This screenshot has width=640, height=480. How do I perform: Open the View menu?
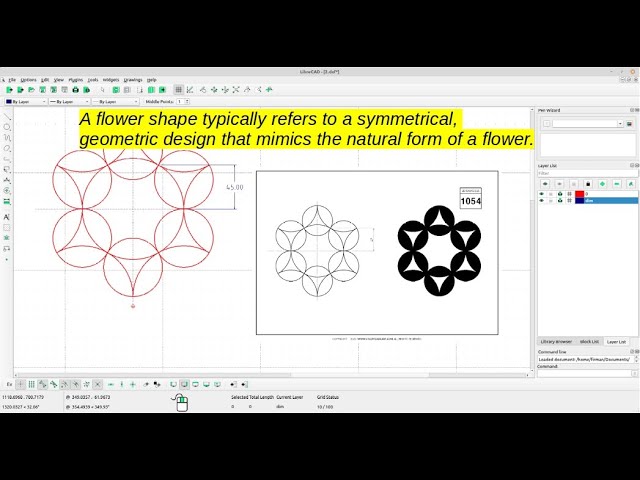pos(59,80)
